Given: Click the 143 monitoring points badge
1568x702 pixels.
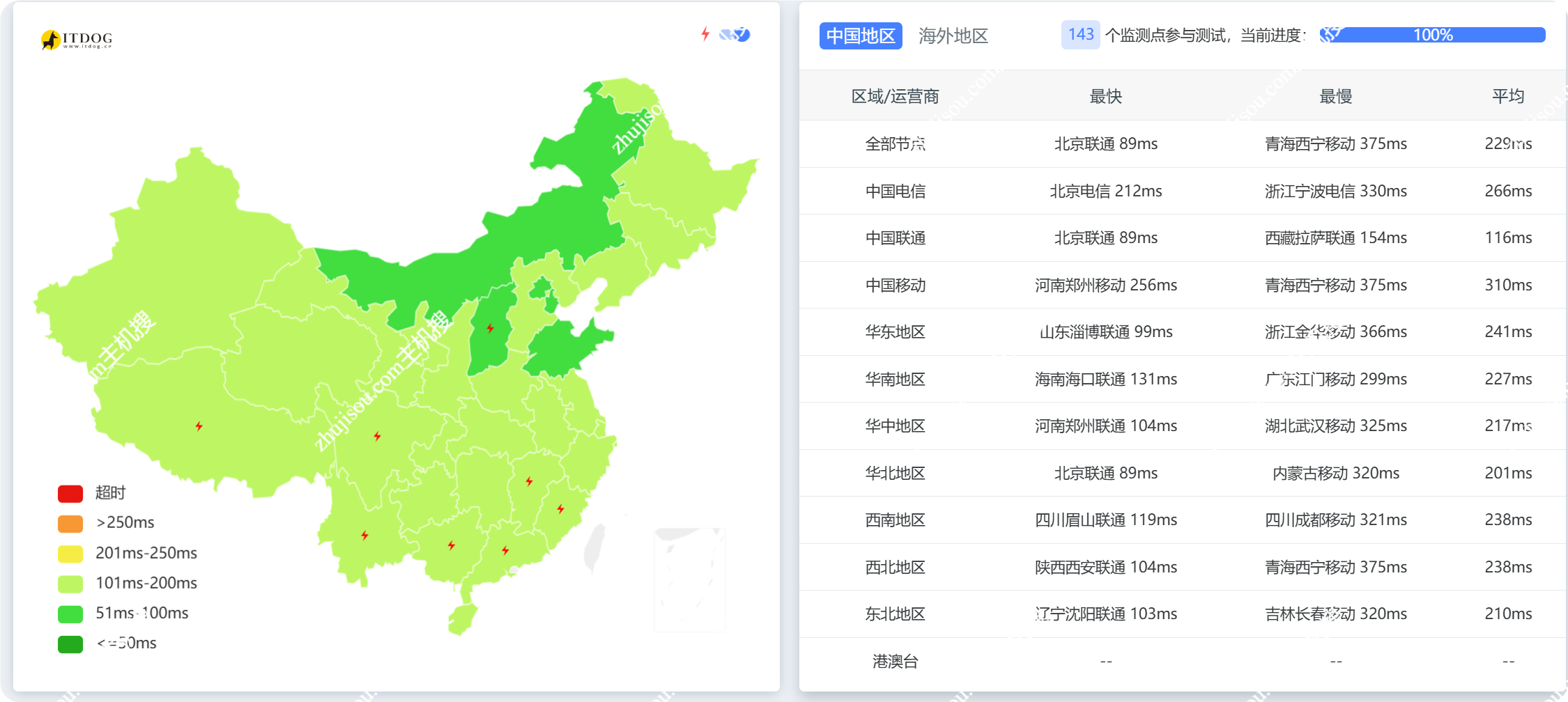Looking at the screenshot, I should coord(1079,34).
